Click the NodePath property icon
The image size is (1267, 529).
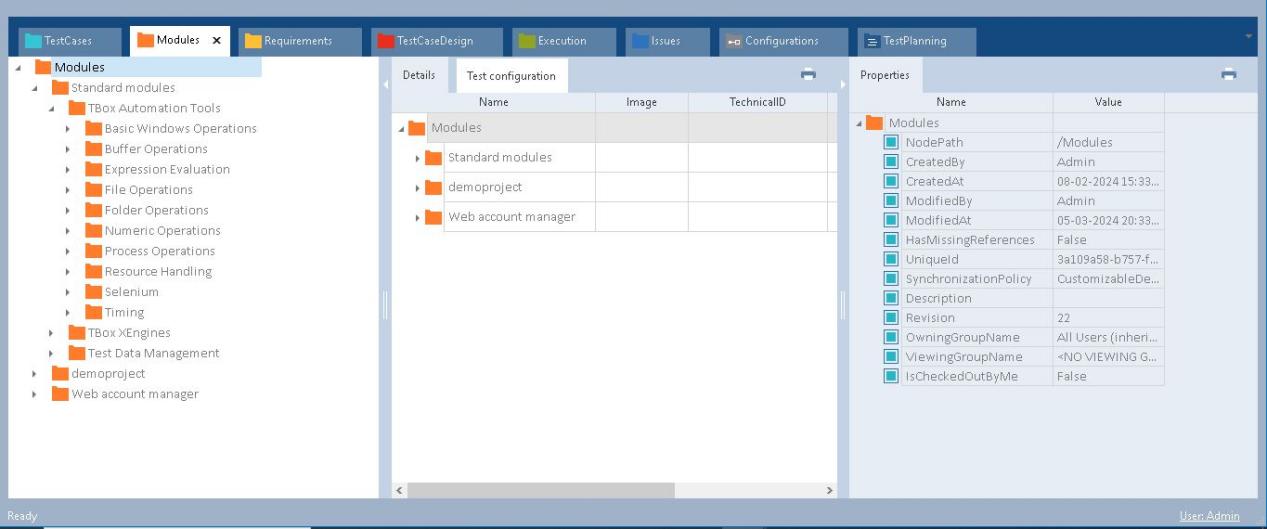(891, 142)
